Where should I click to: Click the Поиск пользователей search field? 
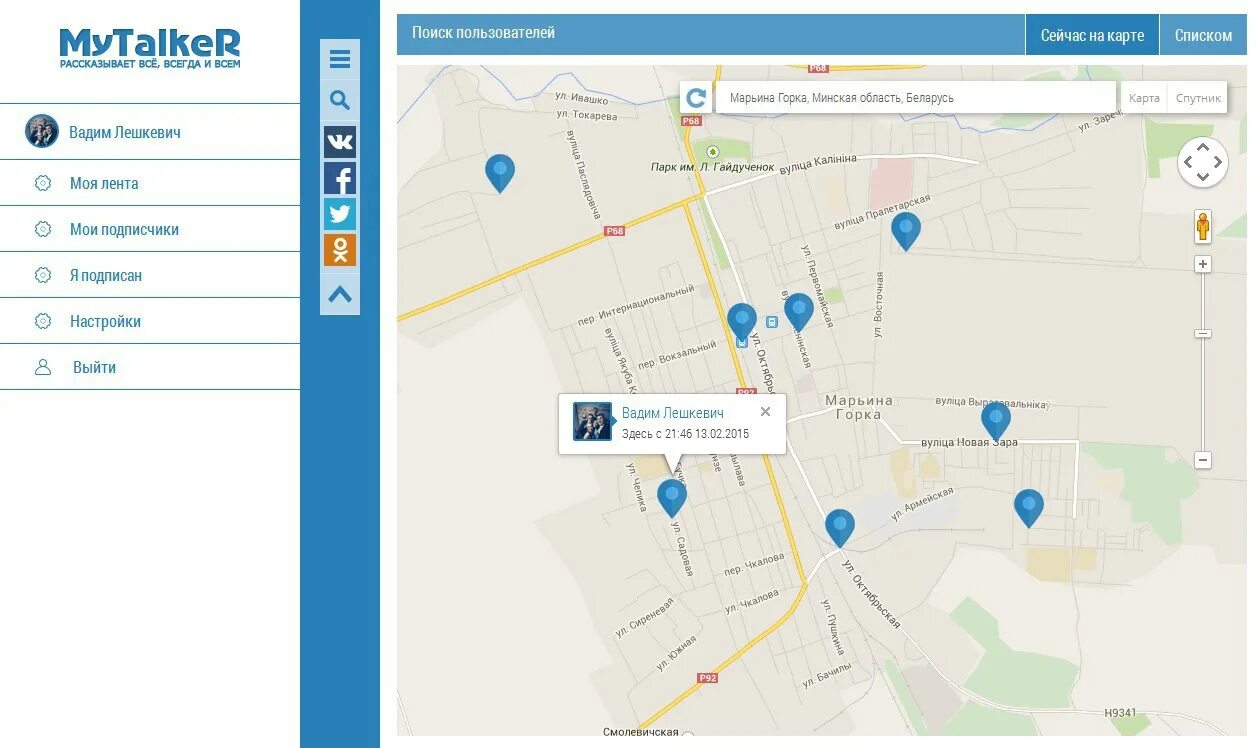point(711,34)
